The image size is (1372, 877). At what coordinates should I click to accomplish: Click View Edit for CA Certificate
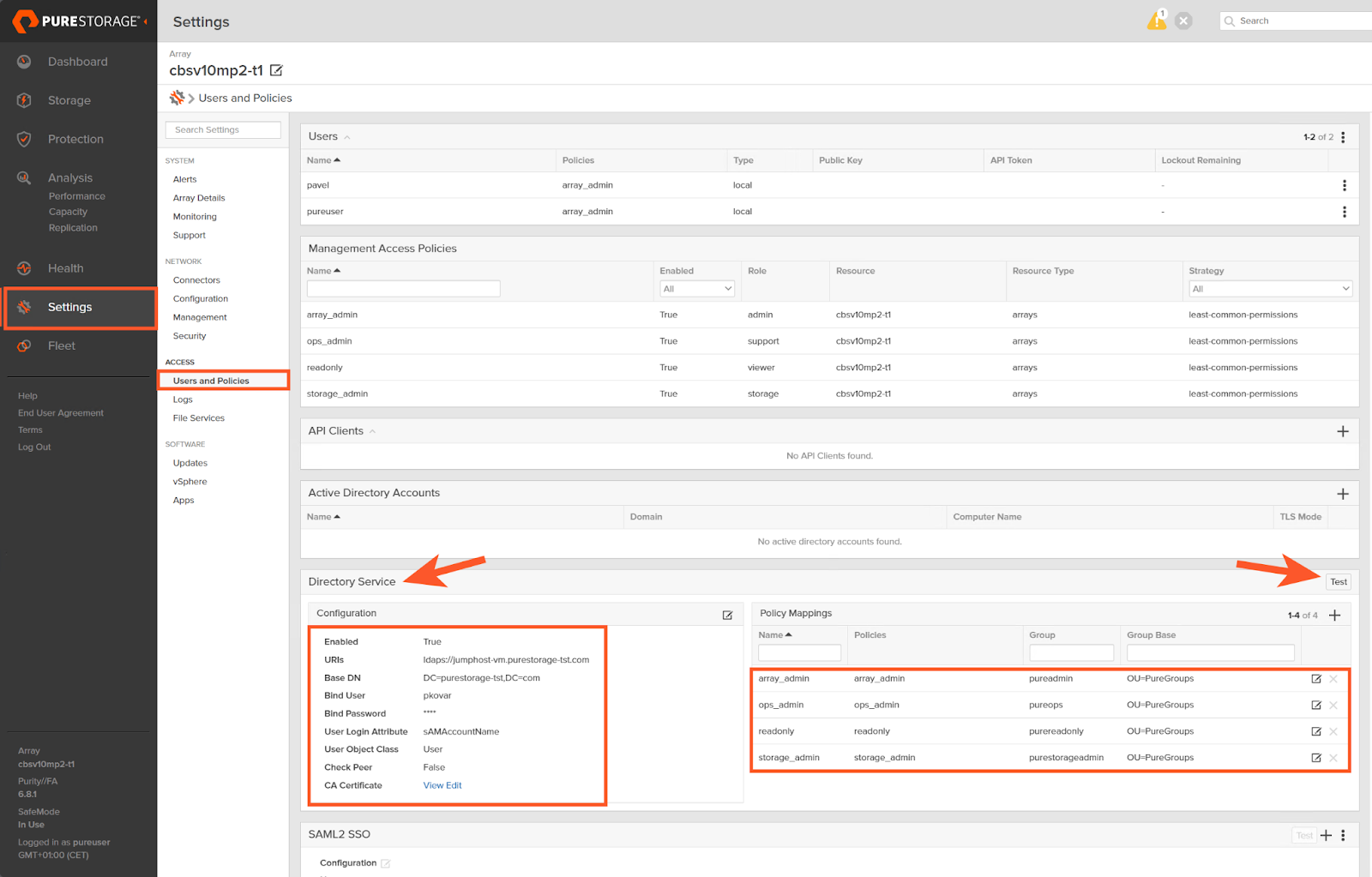[442, 785]
